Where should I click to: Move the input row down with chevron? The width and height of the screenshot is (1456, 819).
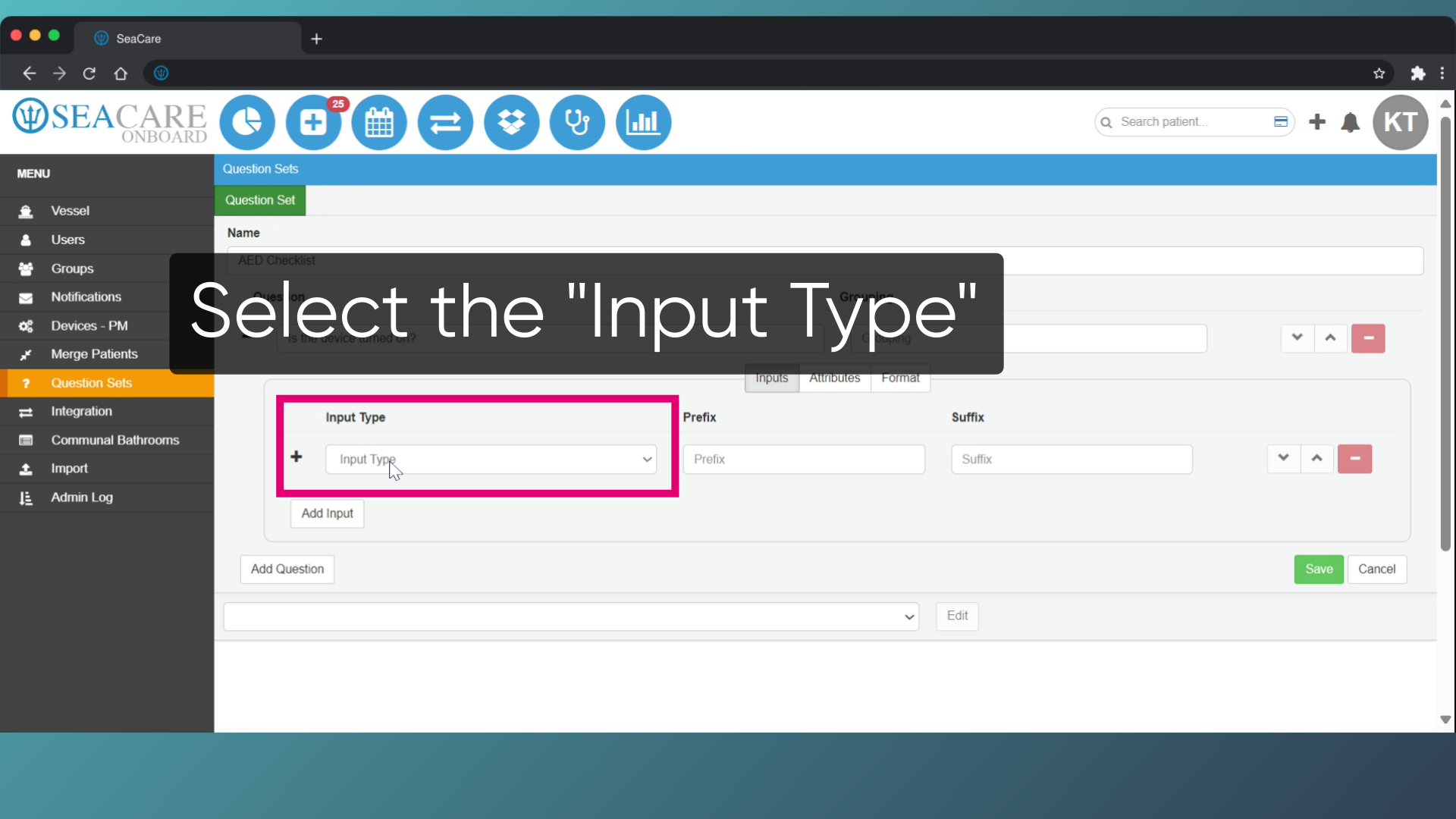click(1283, 459)
